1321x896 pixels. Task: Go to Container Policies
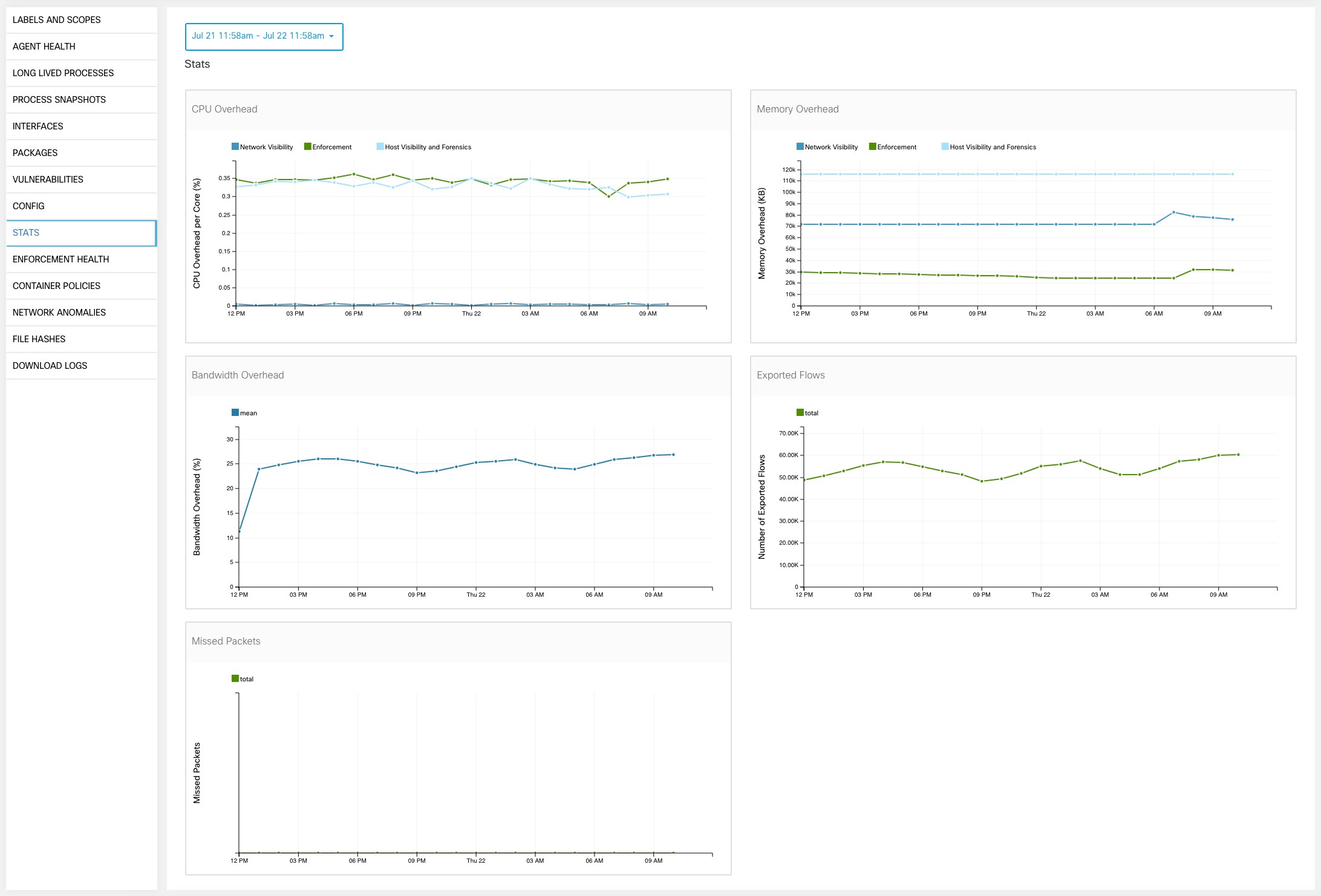coord(82,286)
